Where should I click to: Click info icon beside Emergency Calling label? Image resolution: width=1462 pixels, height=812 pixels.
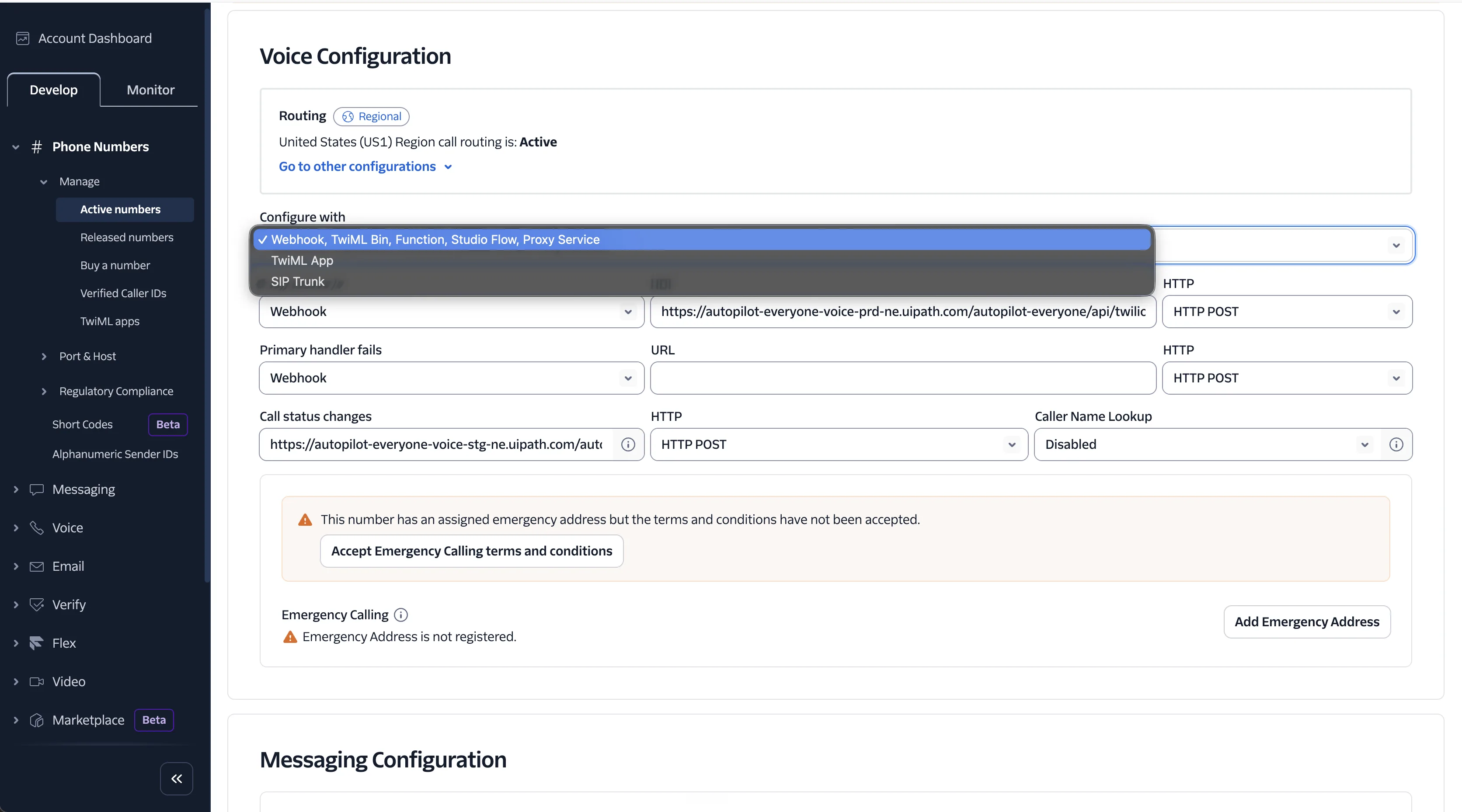pyautogui.click(x=400, y=615)
